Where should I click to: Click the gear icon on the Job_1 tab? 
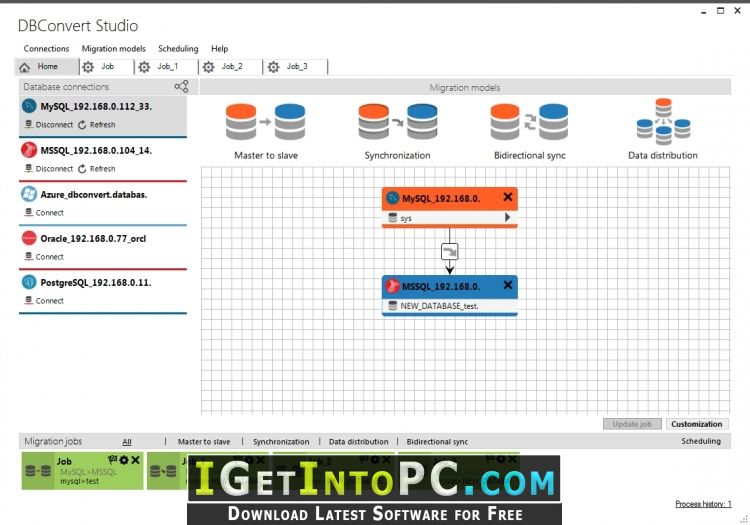(x=144, y=67)
